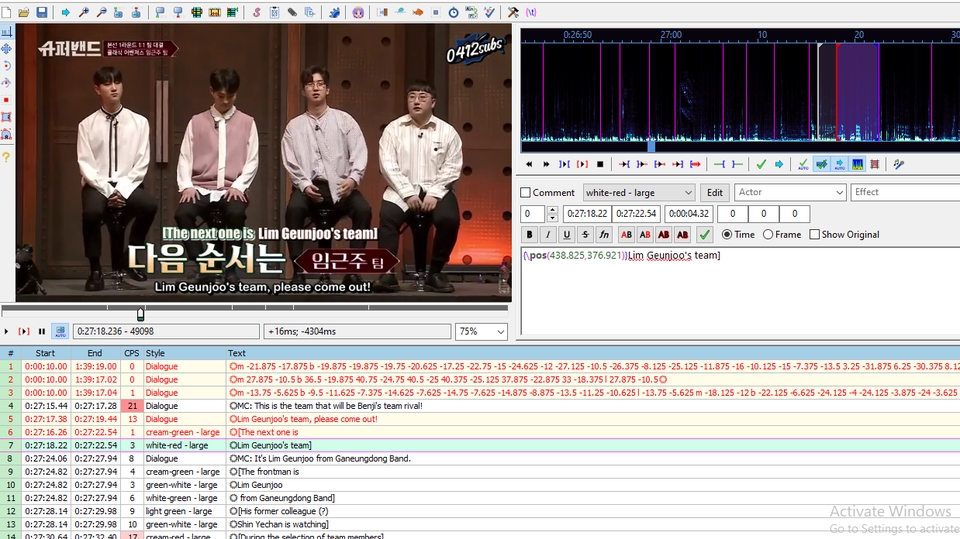
Task: Open the Fonts Collector icon
Action: (x=310, y=12)
